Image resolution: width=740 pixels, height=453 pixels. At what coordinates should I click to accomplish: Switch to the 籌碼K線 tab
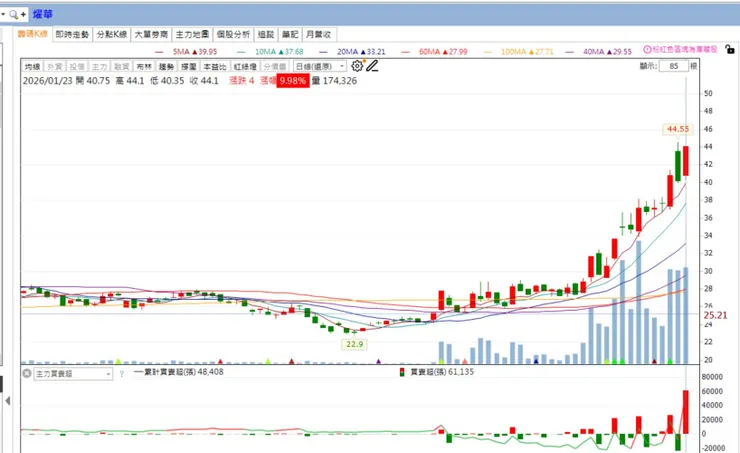point(33,34)
